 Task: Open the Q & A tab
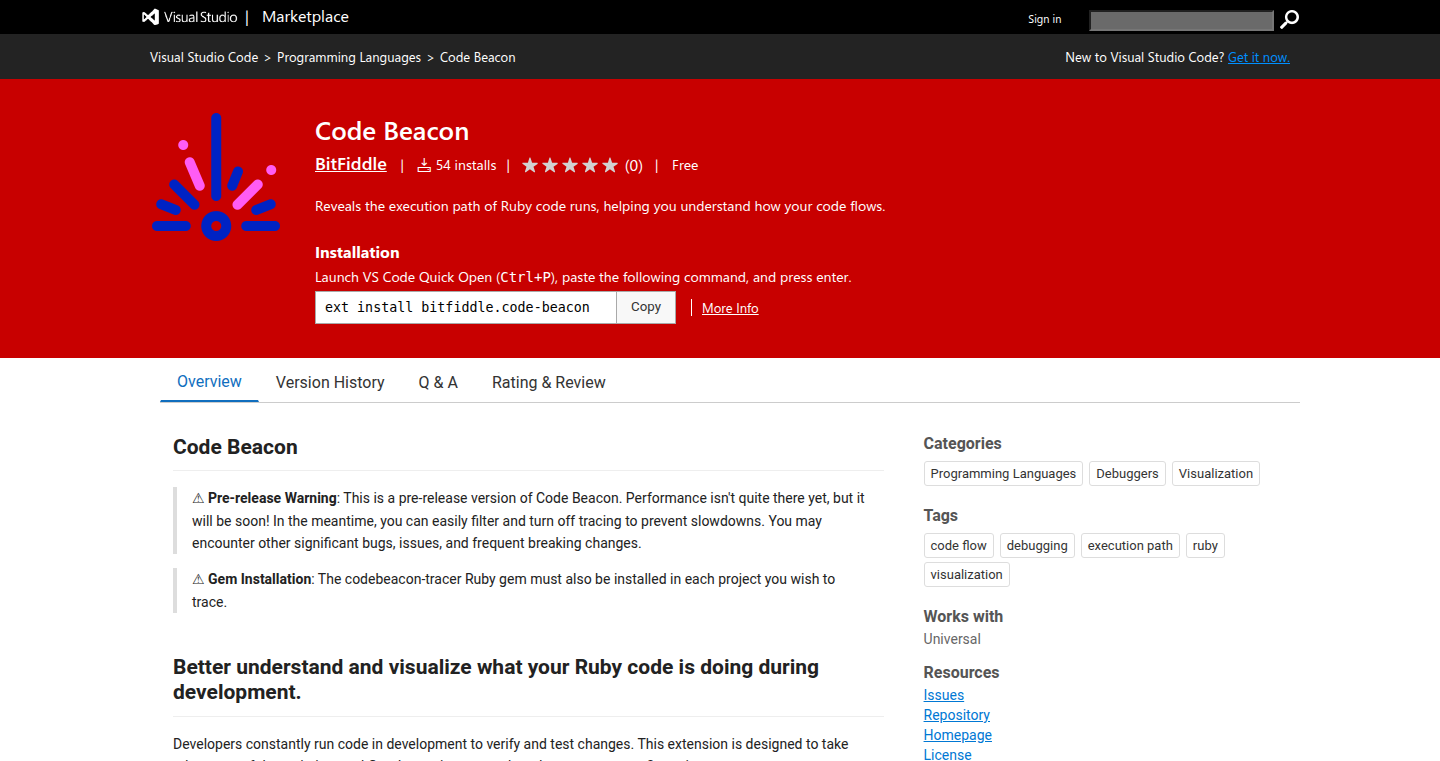click(x=438, y=382)
